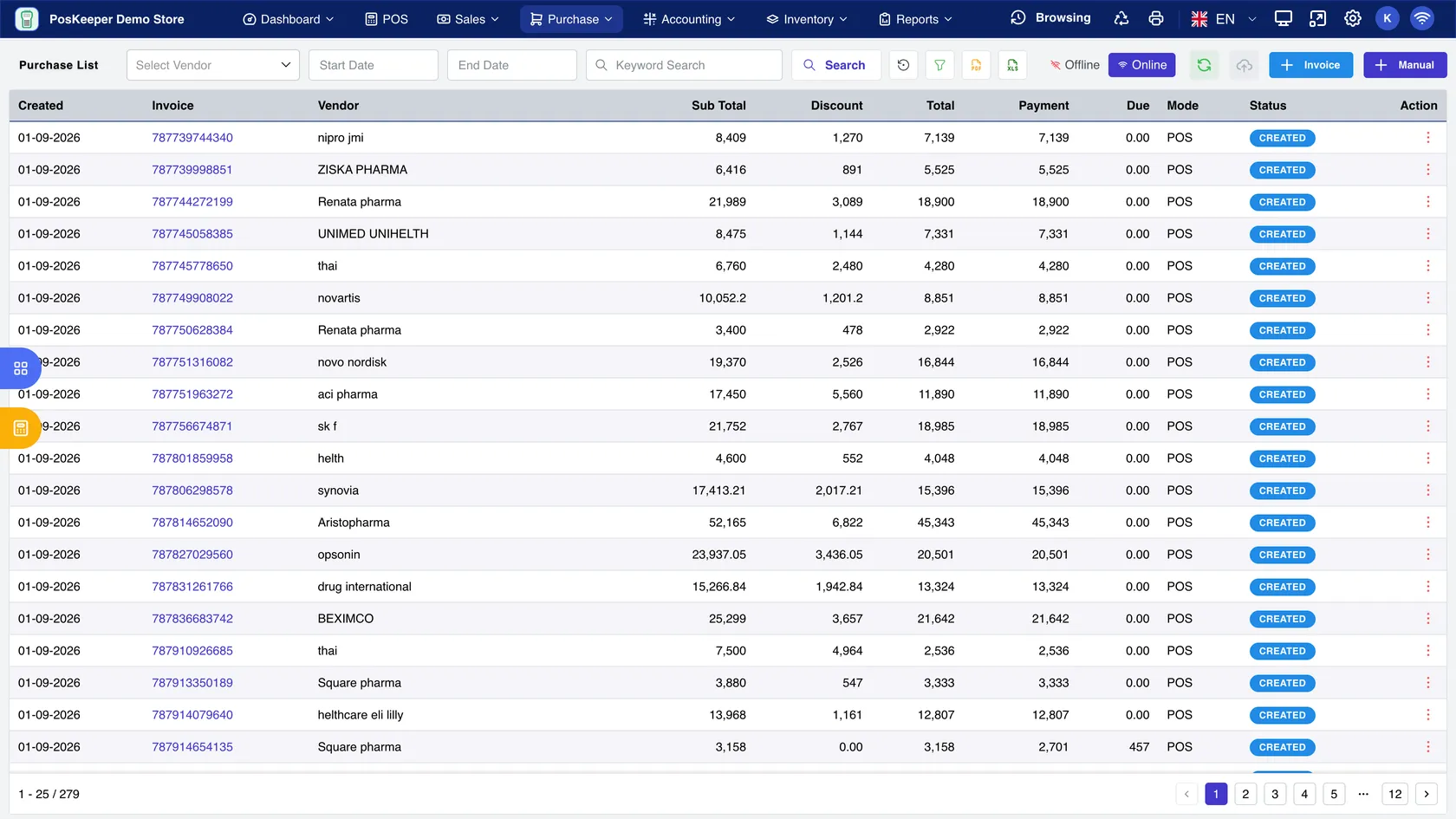This screenshot has width=1456, height=819.
Task: Click the wifi connection status icon
Action: tap(1421, 18)
